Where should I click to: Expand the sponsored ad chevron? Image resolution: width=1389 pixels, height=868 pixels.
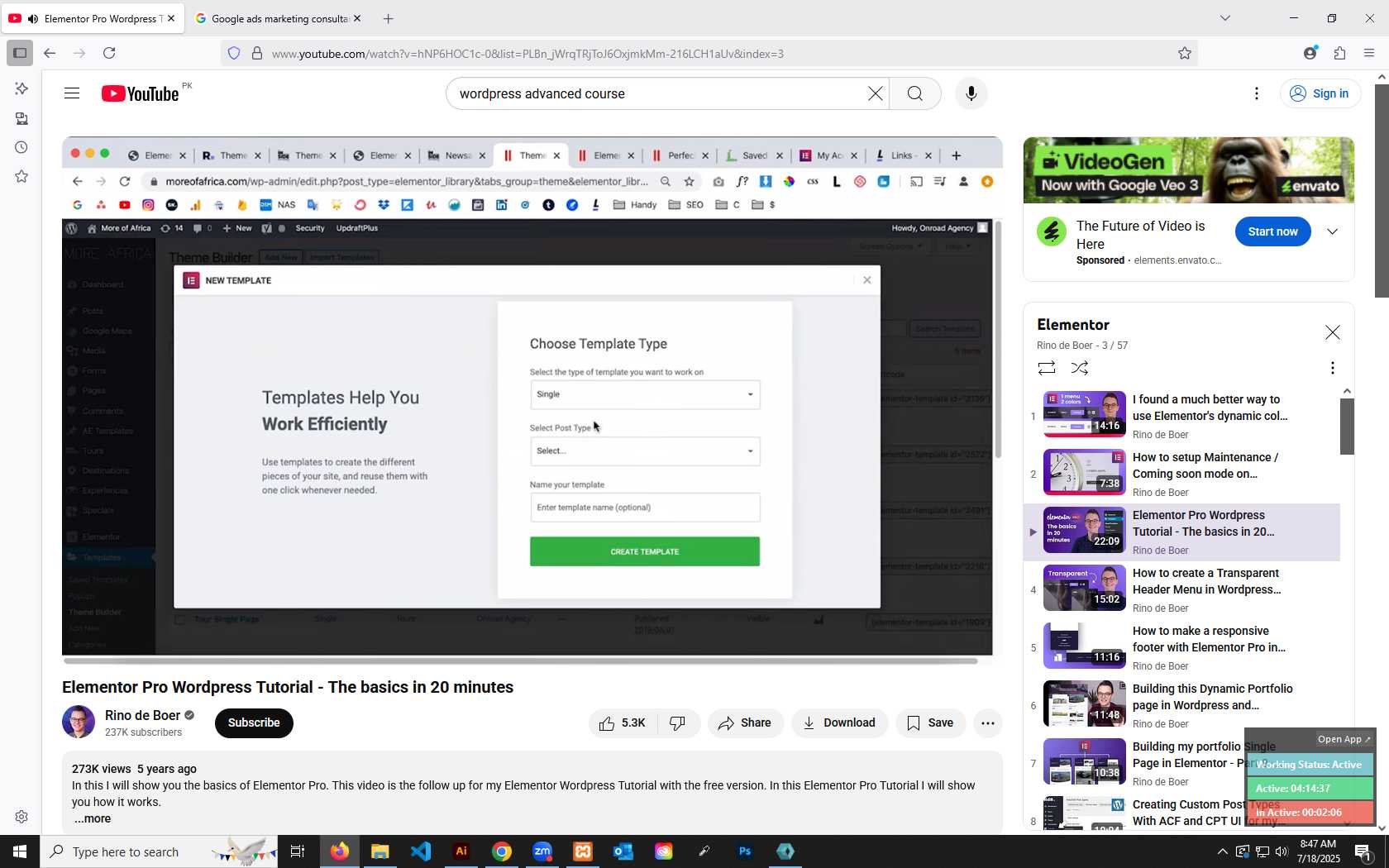pyautogui.click(x=1332, y=232)
